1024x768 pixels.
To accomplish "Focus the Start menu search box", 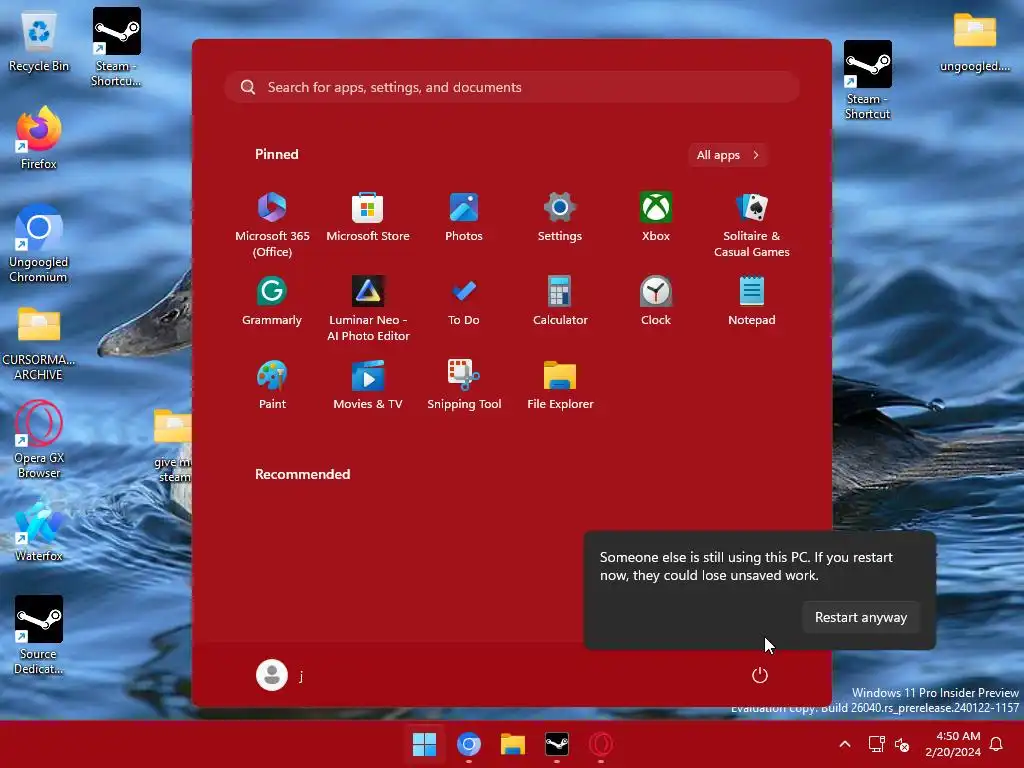I will pos(512,87).
